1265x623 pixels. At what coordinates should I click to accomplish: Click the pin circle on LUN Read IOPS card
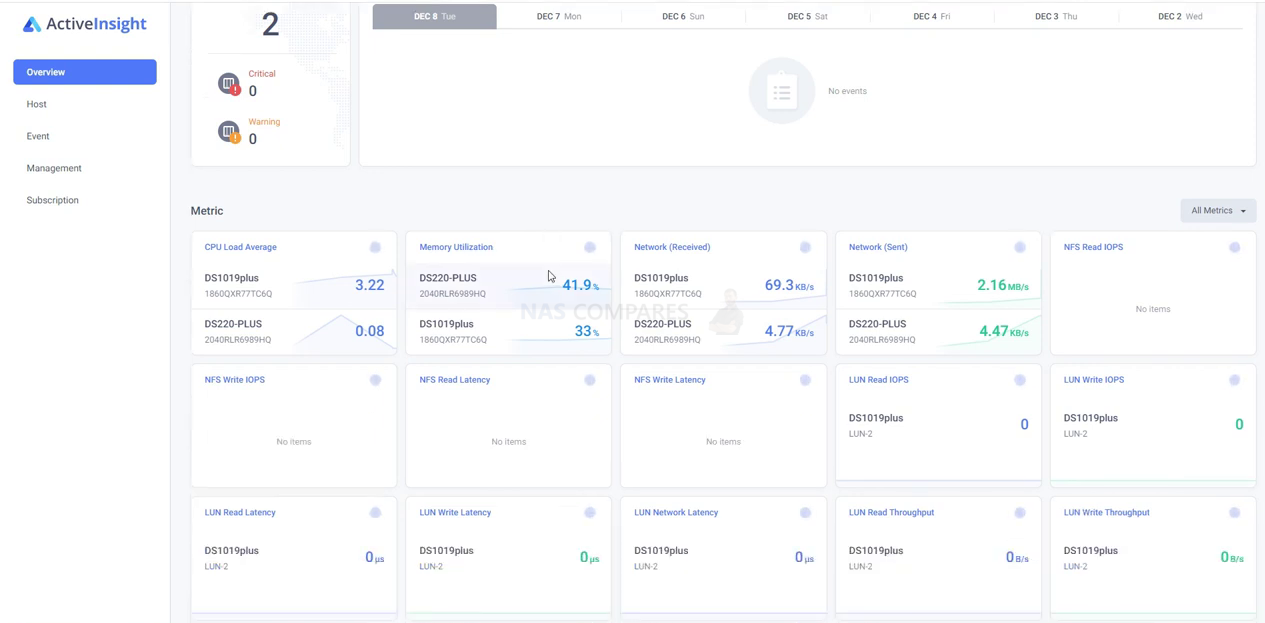click(1020, 380)
